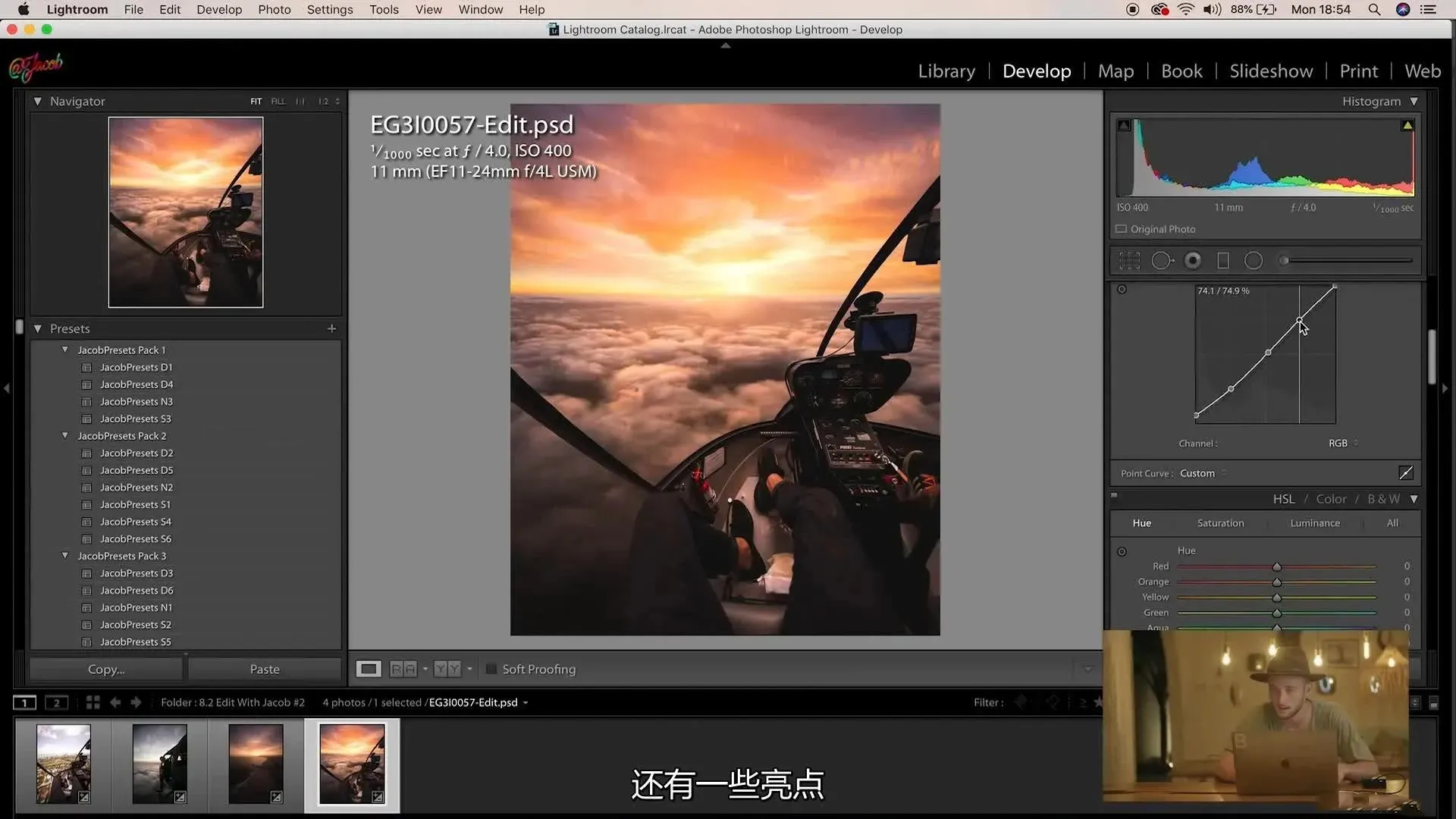
Task: Toggle highlight clipping indicator in histogram
Action: pyautogui.click(x=1407, y=125)
